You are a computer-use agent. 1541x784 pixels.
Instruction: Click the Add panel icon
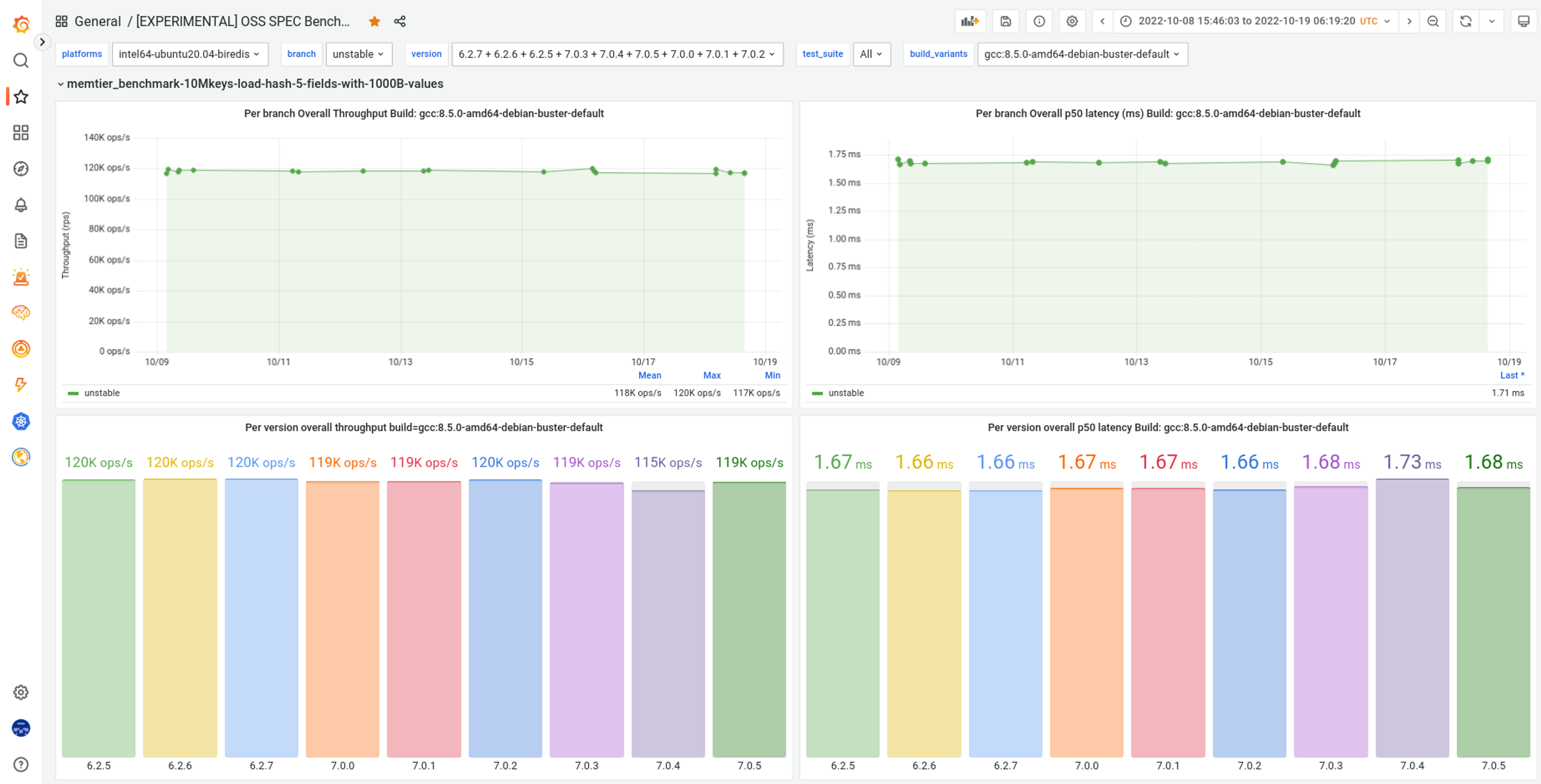[x=970, y=22]
